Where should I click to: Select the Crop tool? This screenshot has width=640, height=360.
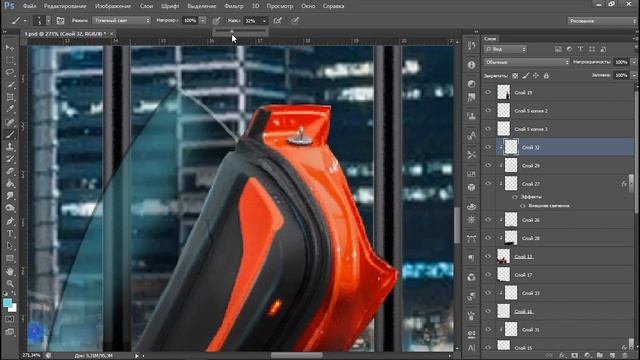point(10,98)
